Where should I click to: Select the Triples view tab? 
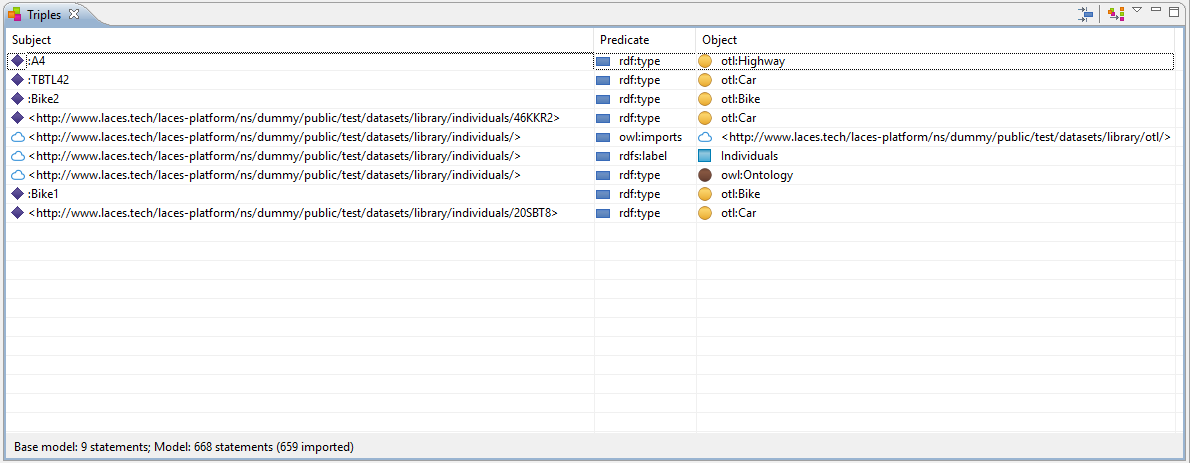click(42, 15)
